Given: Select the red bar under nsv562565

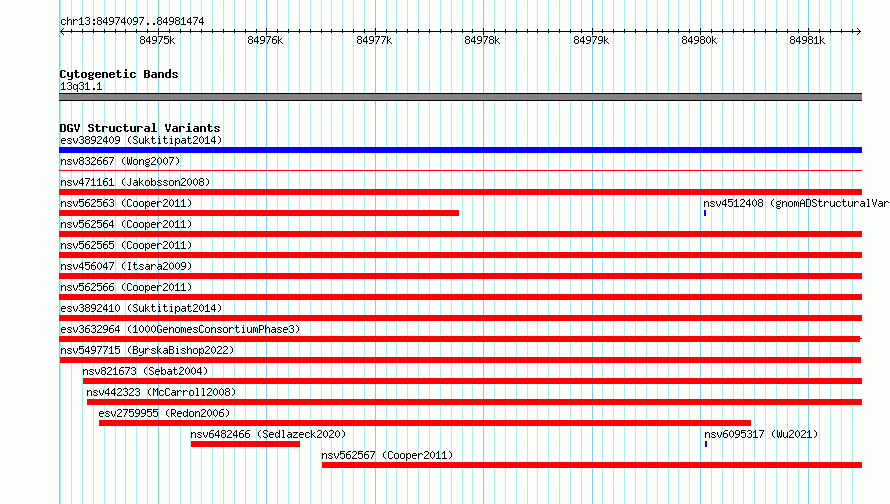Looking at the screenshot, I should click(x=460, y=255).
